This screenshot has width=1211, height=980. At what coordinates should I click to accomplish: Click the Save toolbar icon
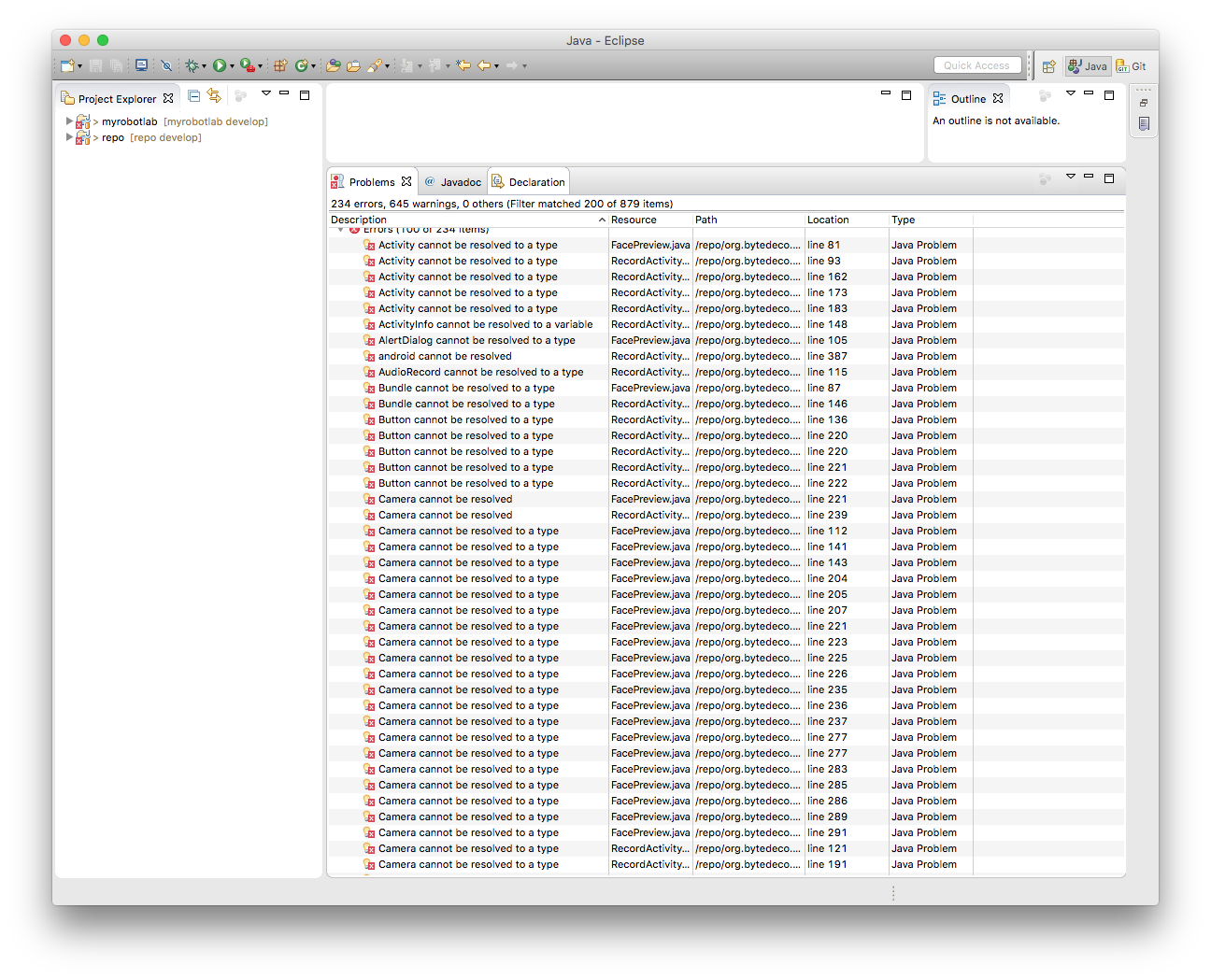point(95,65)
